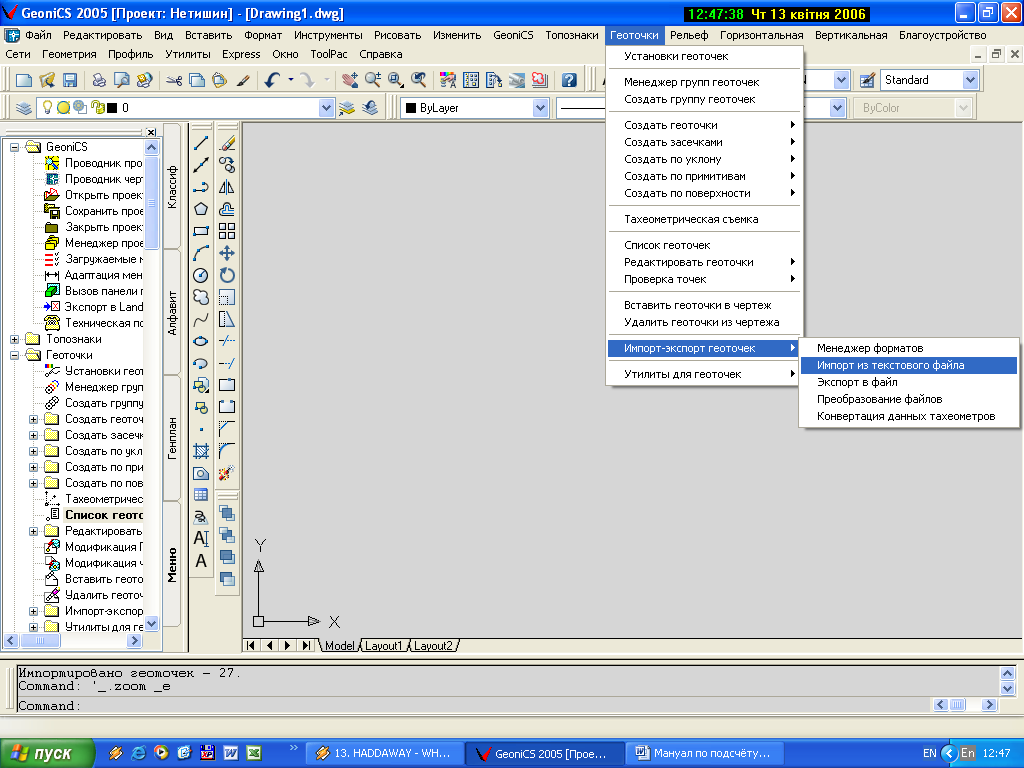Select the Spline draw tool
The width and height of the screenshot is (1024, 768).
201,319
